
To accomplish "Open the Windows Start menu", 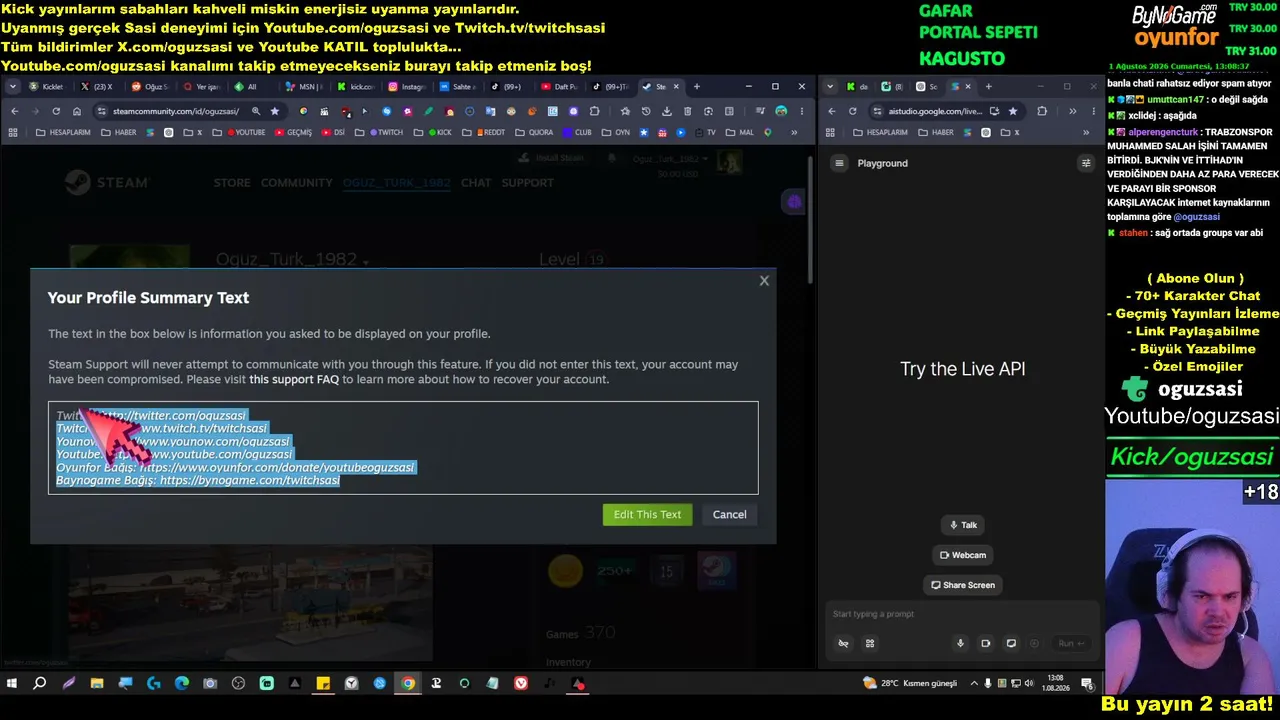I will pos(12,684).
